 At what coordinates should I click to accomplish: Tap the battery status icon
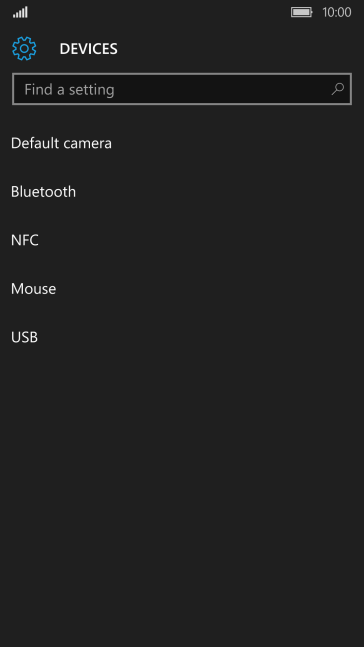[302, 12]
